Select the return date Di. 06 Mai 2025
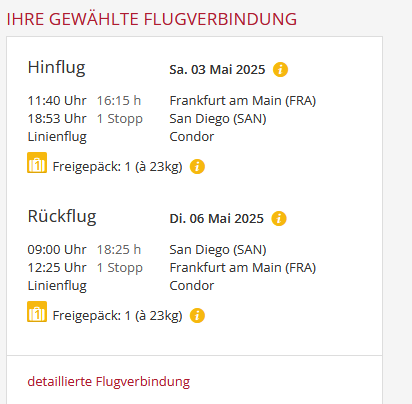The image size is (412, 404). point(217,219)
